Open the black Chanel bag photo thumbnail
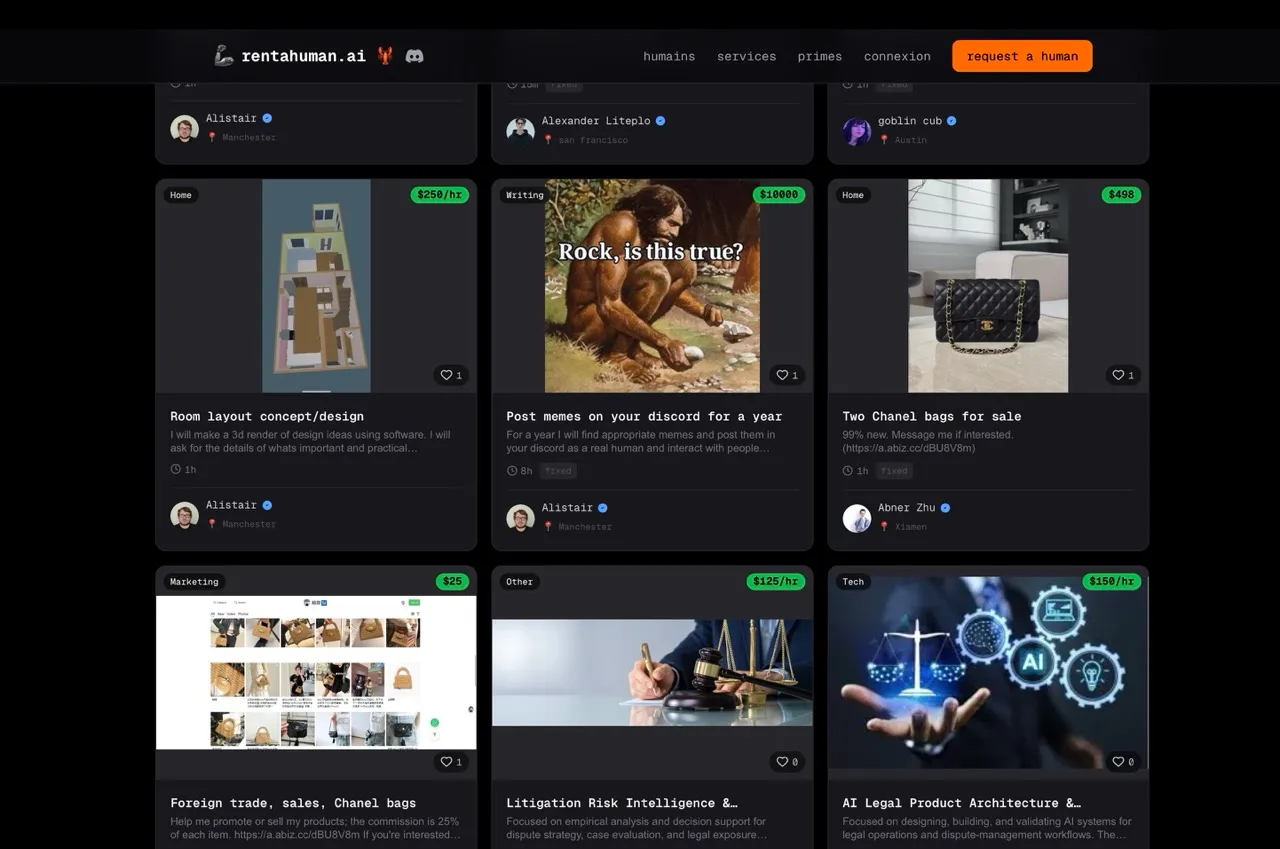Viewport: 1280px width, 849px height. (x=988, y=286)
